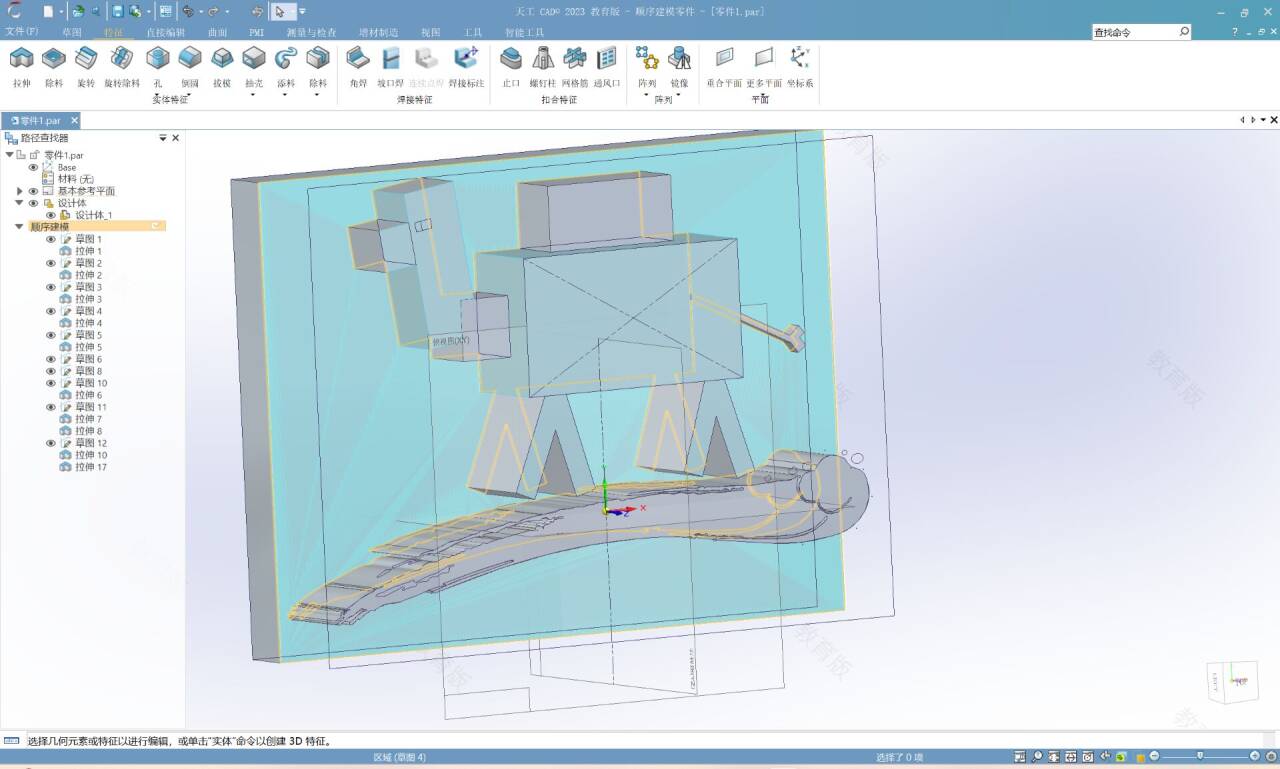Select the 螺钉柱 mounting boss tool
The height and width of the screenshot is (769, 1280).
coord(543,67)
